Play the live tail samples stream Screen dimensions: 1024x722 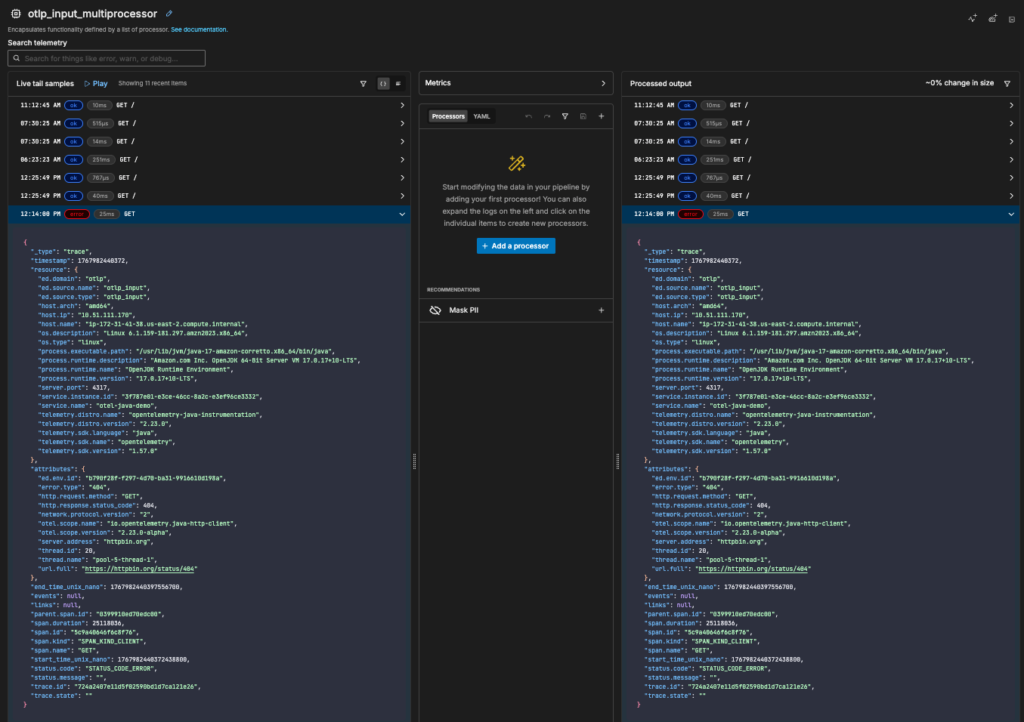[96, 84]
